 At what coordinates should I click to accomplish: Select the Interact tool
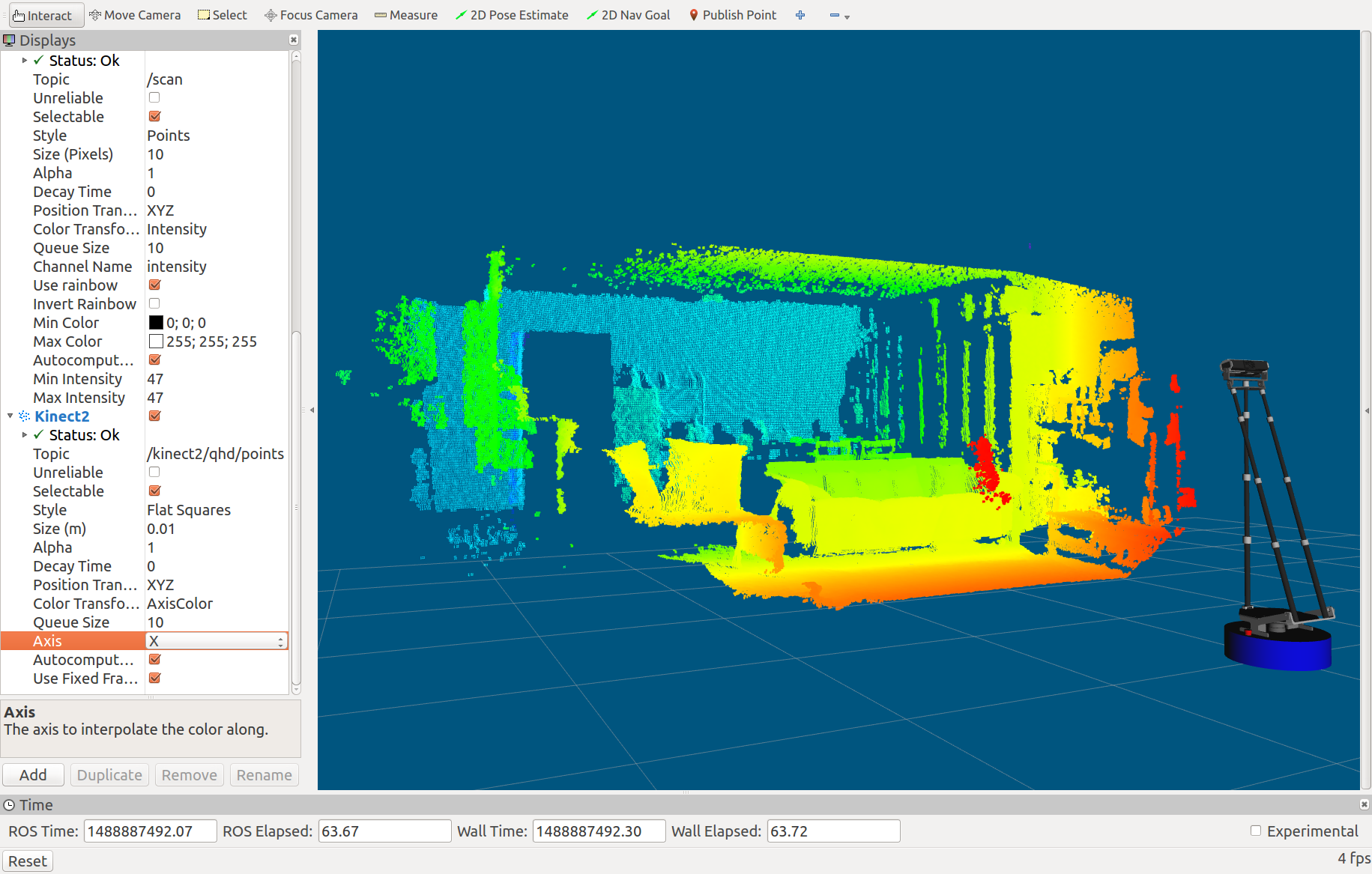coord(43,15)
